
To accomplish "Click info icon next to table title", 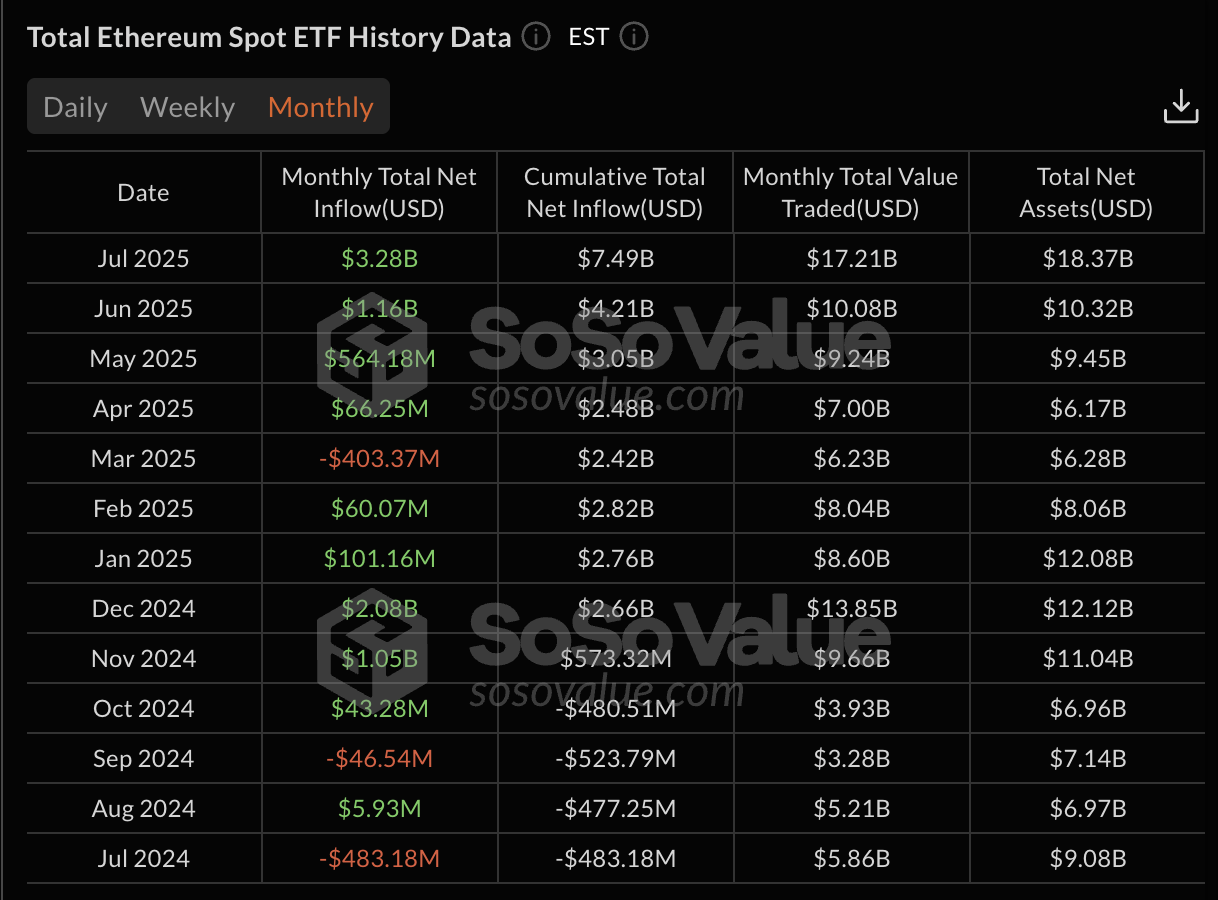I will click(536, 38).
